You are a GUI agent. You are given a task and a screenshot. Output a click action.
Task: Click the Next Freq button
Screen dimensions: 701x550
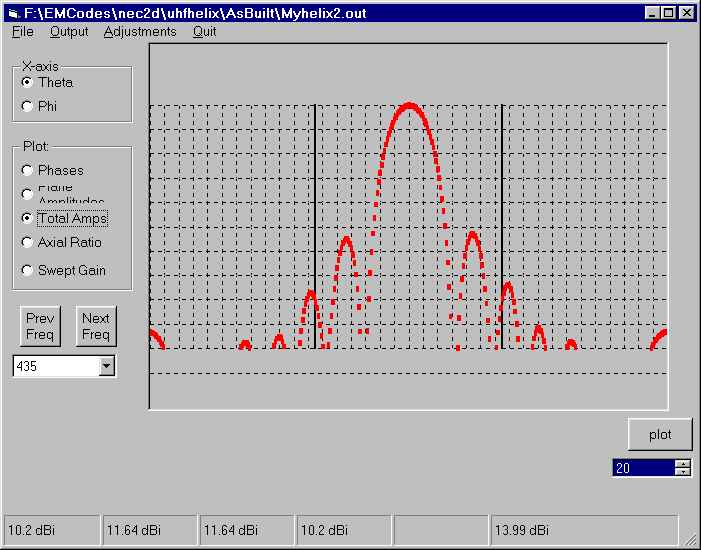pyautogui.click(x=96, y=326)
